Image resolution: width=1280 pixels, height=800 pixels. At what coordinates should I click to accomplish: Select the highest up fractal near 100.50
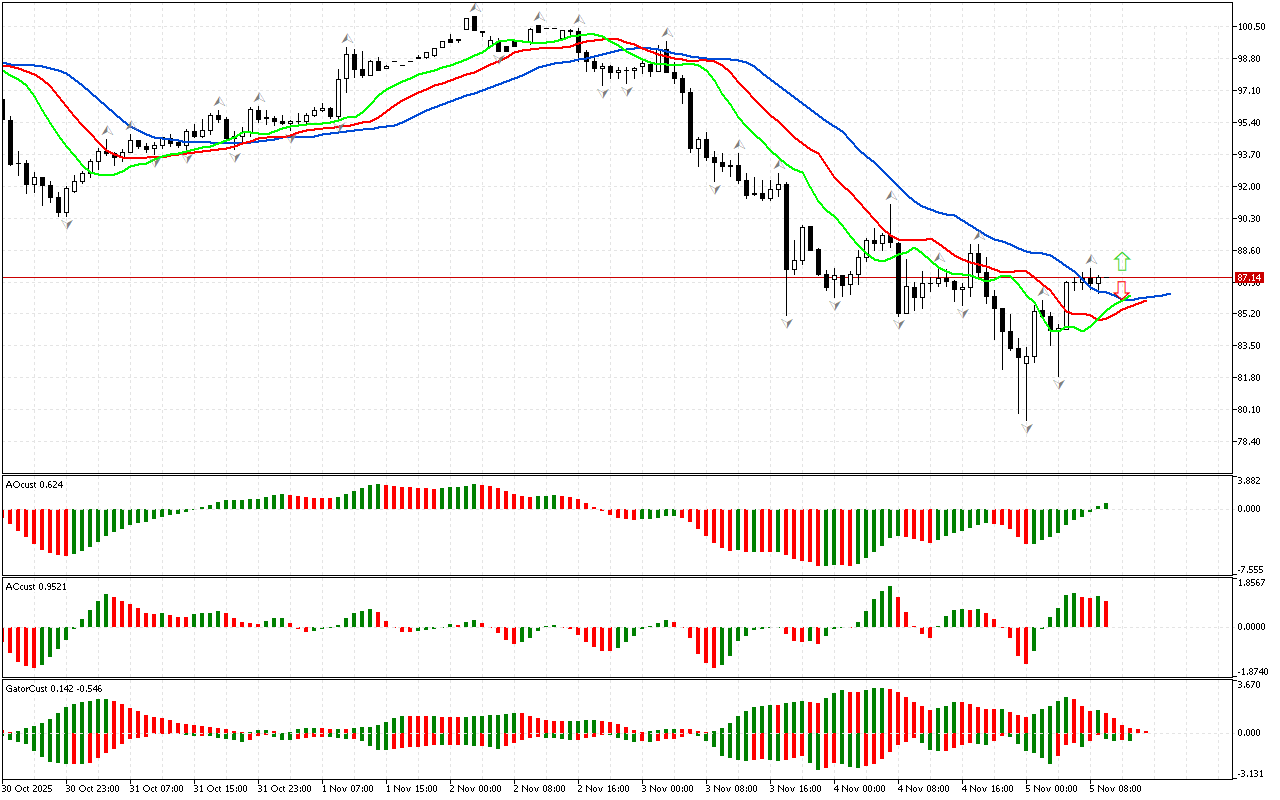476,8
